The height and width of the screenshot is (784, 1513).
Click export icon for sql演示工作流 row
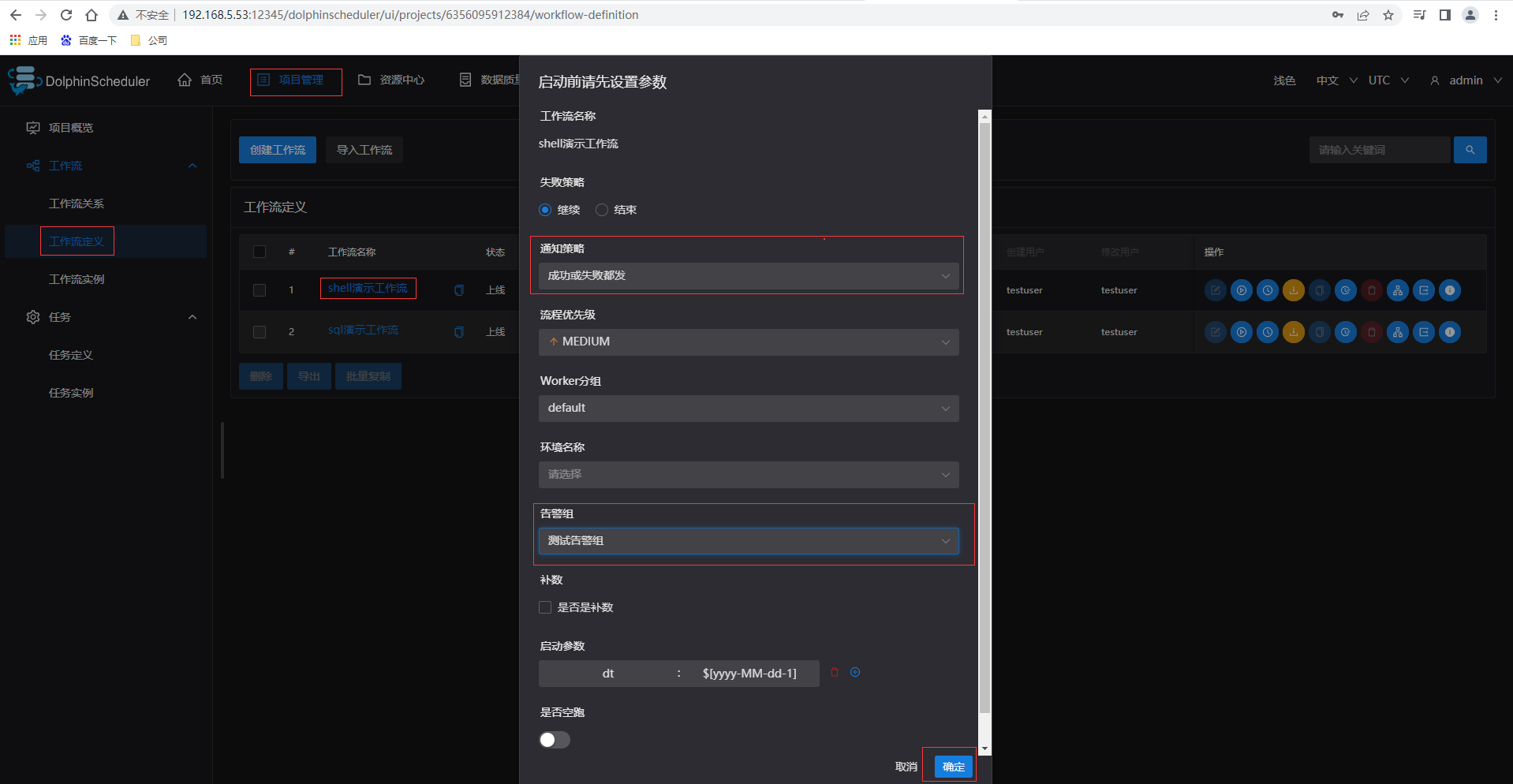click(x=1424, y=332)
